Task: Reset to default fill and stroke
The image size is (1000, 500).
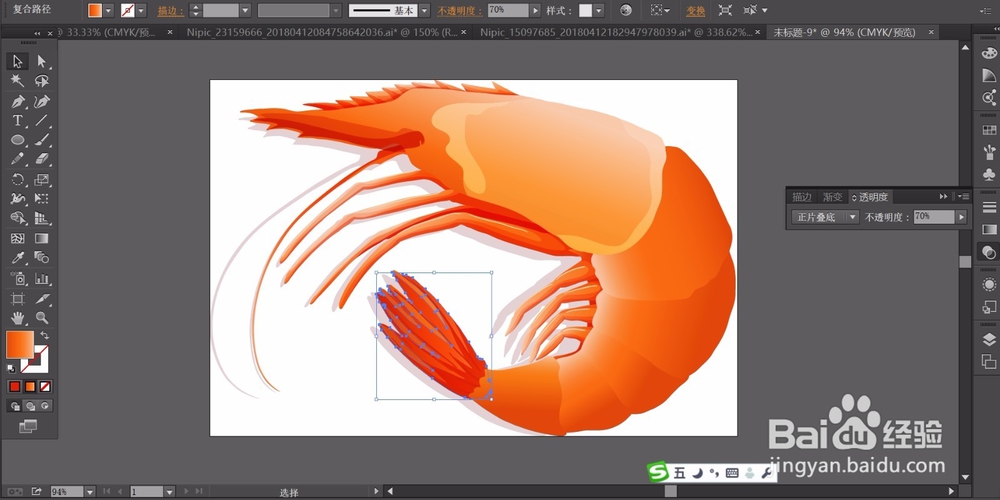Action: 11,369
